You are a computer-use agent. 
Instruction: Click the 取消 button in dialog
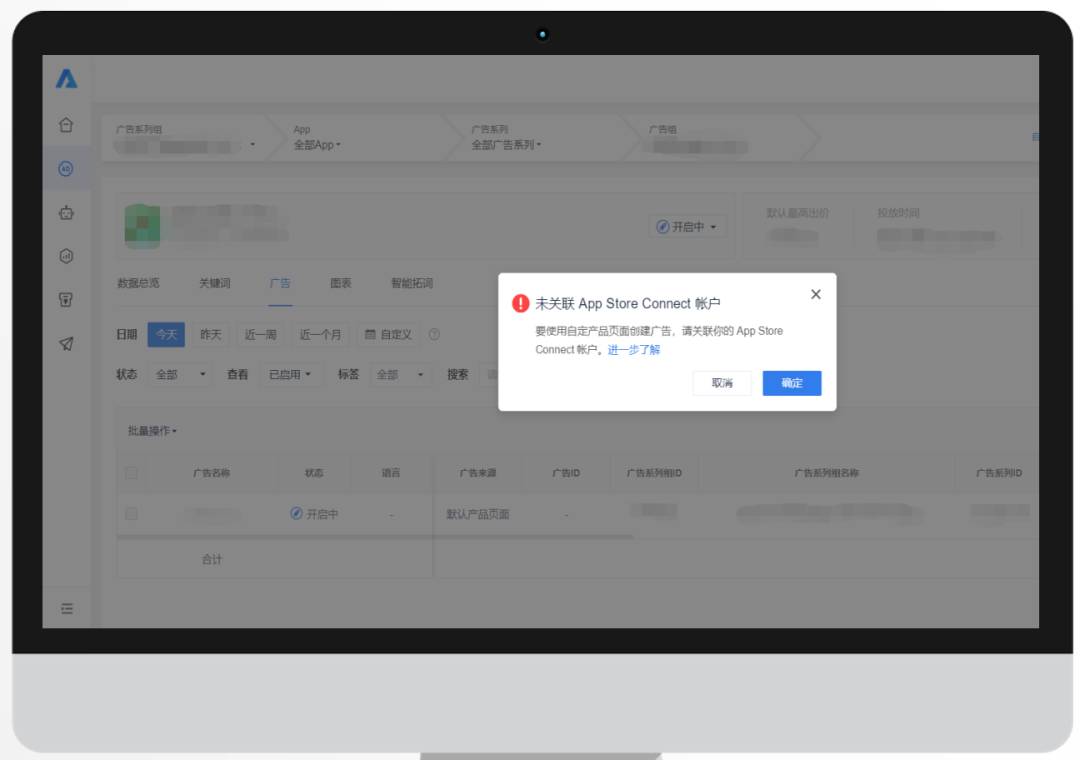pyautogui.click(x=722, y=383)
